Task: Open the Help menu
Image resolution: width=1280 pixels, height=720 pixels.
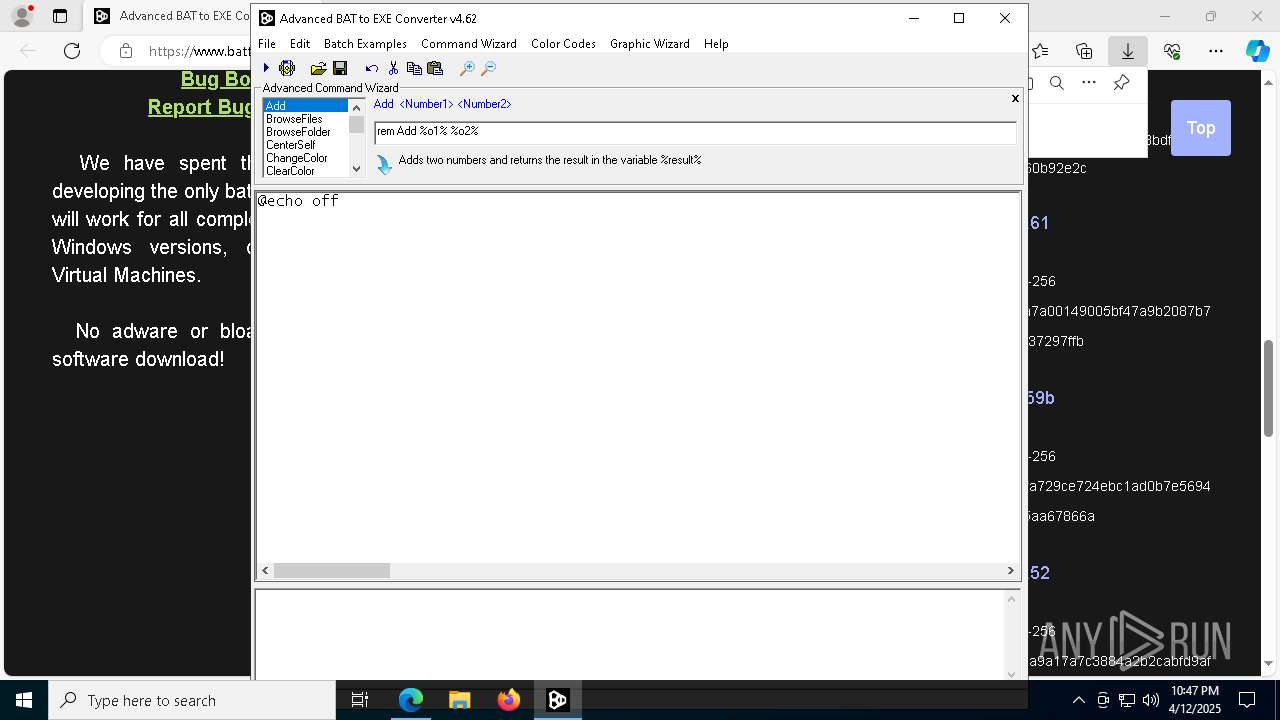Action: pos(716,44)
